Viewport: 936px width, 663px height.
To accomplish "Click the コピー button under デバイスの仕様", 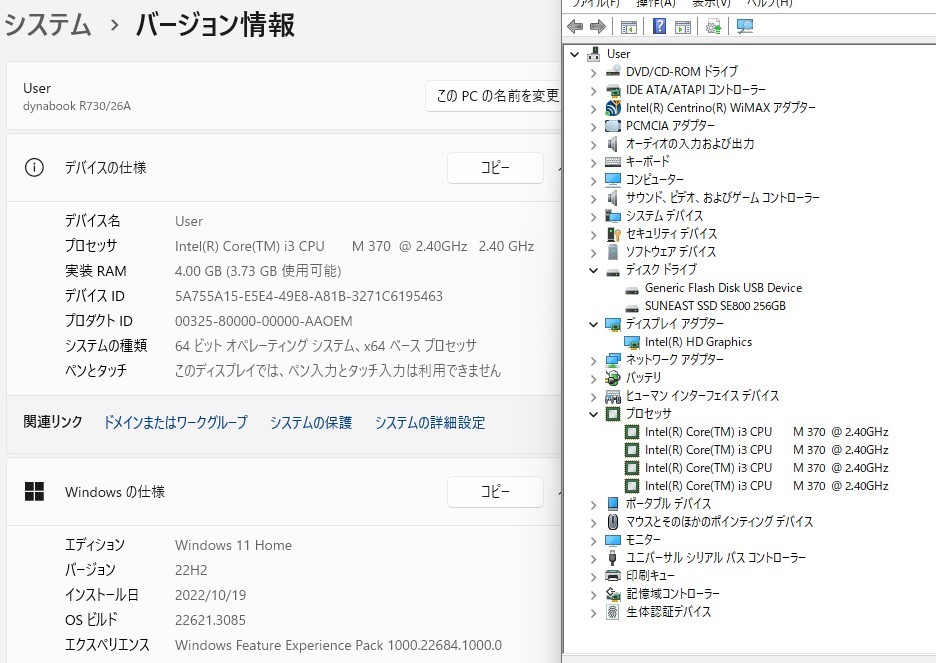I will coord(495,168).
